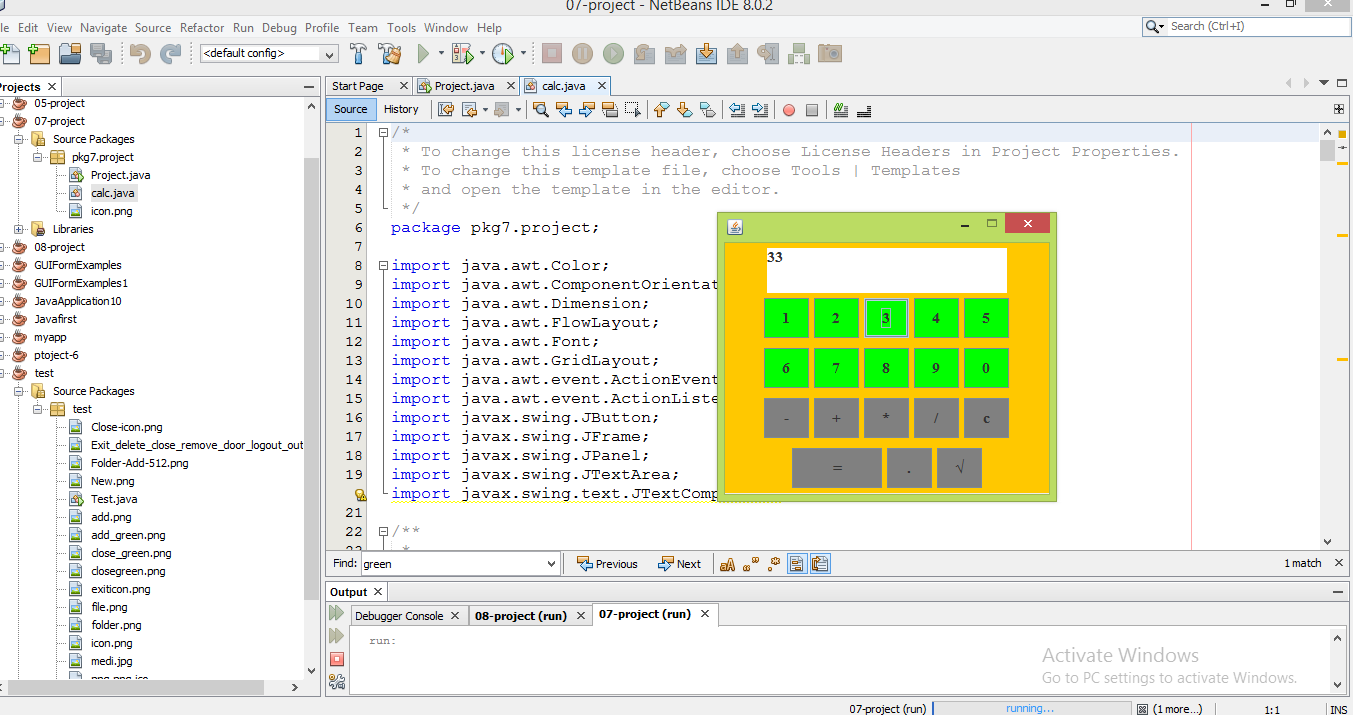Click the Undo arrow in main toolbar

click(140, 53)
